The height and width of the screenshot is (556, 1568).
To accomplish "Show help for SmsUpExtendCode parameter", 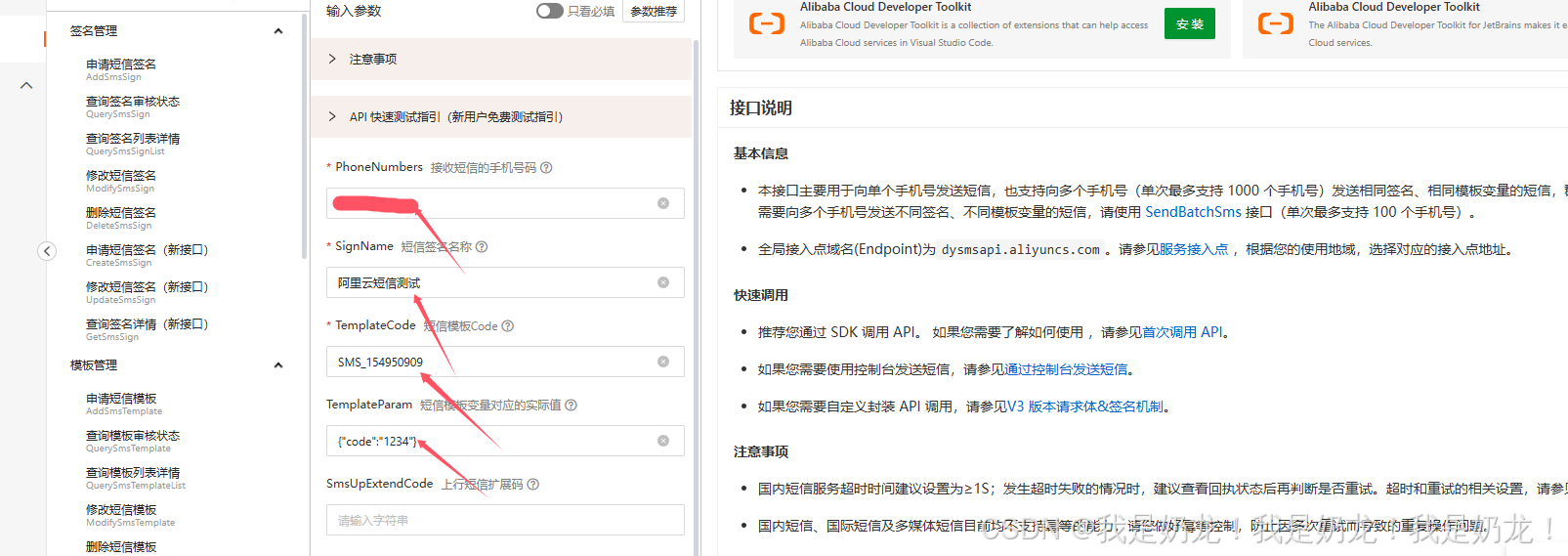I will point(532,485).
